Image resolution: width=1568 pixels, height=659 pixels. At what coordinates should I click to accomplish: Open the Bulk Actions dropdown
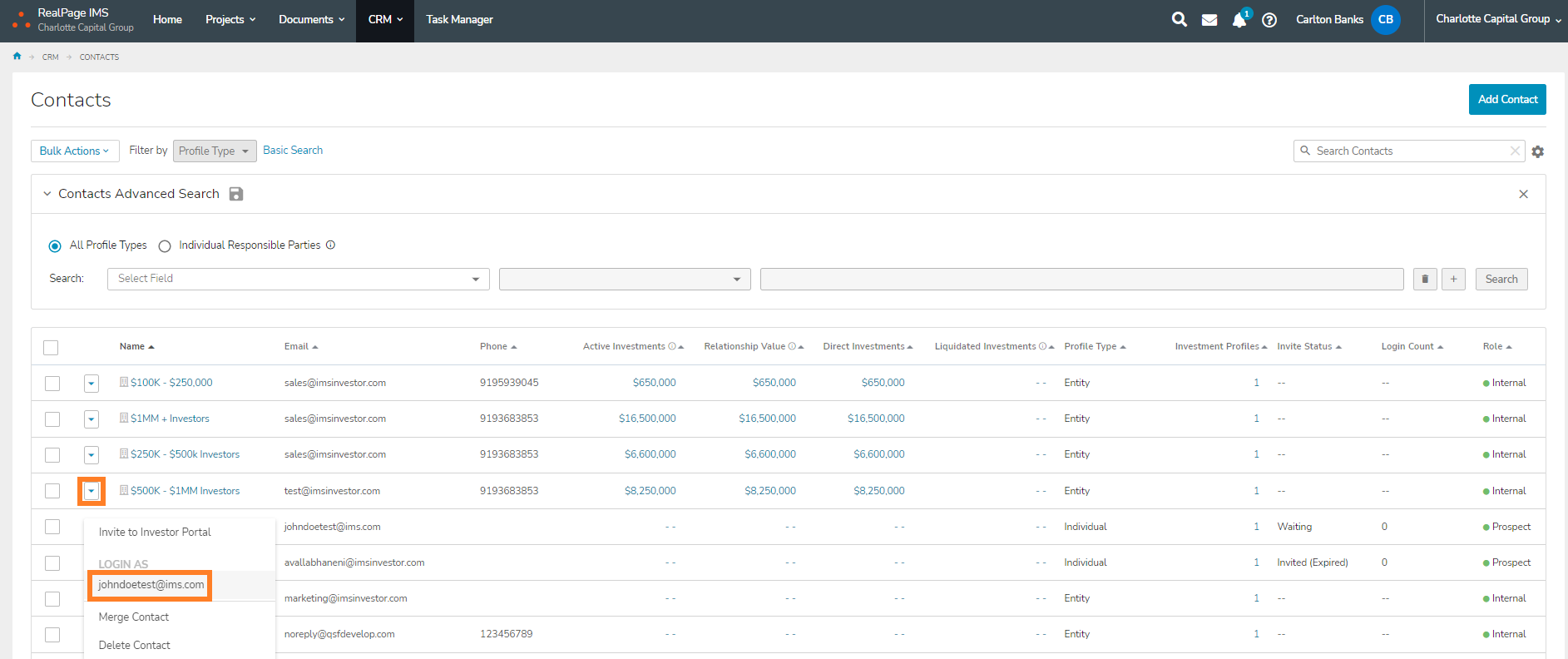75,151
